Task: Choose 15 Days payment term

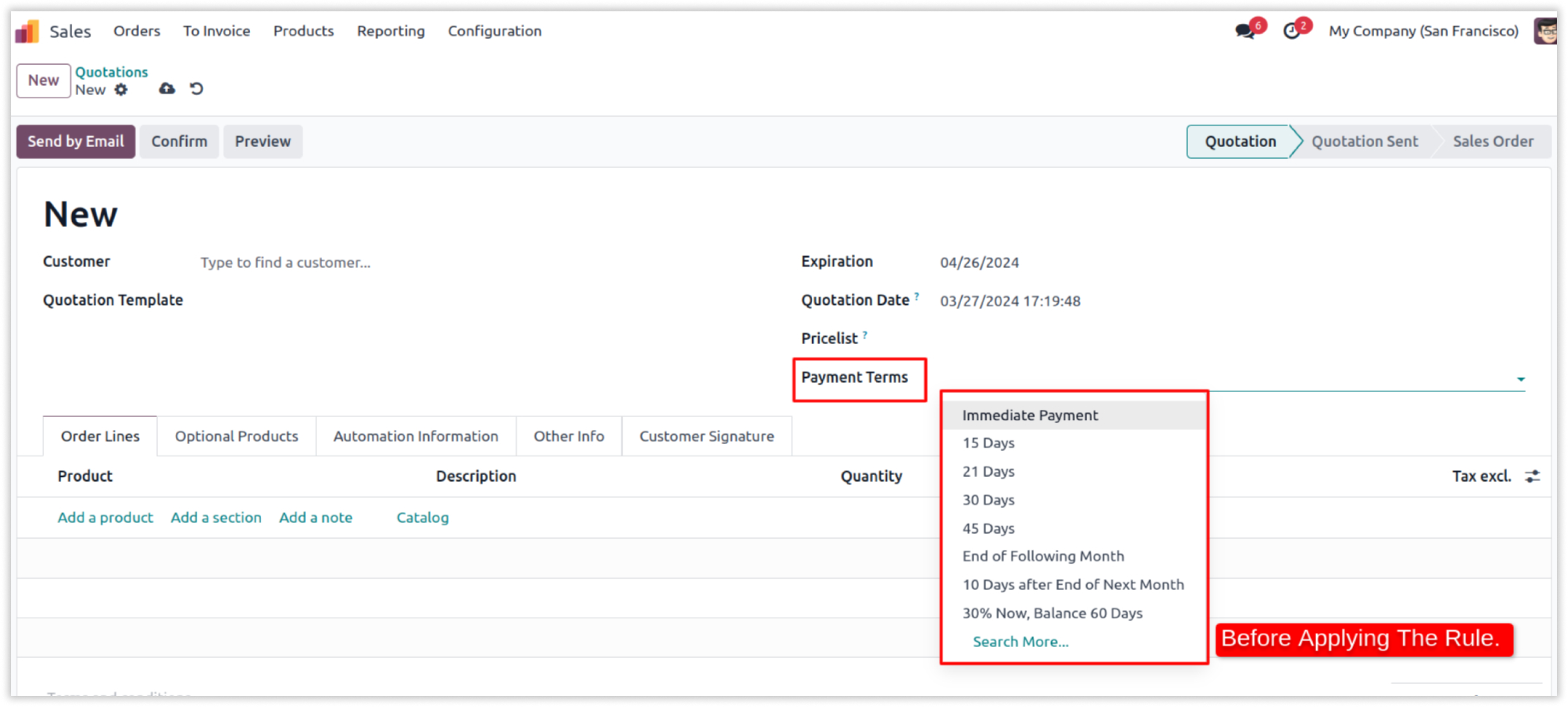Action: [1074, 443]
